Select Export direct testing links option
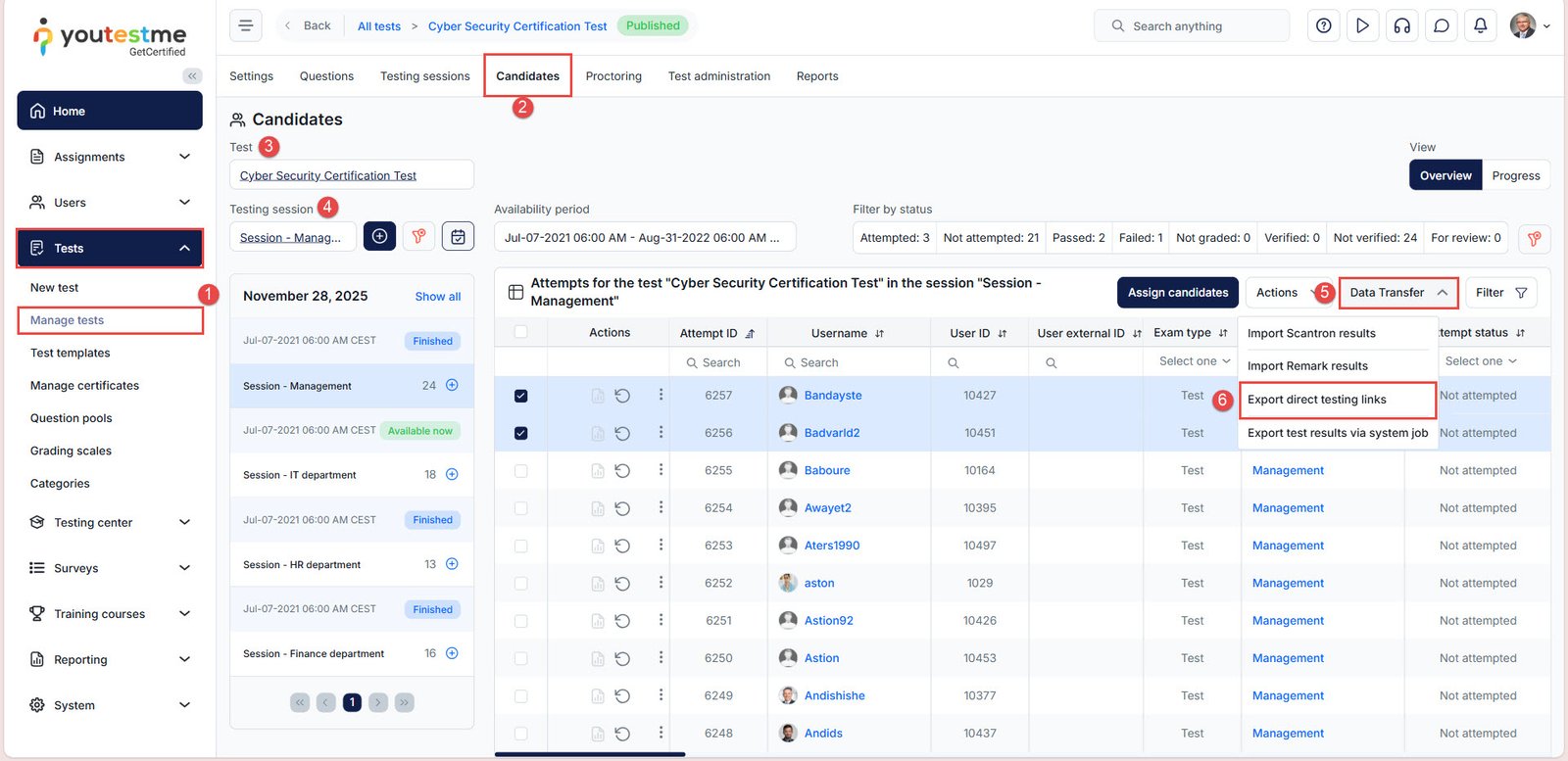 point(1316,400)
